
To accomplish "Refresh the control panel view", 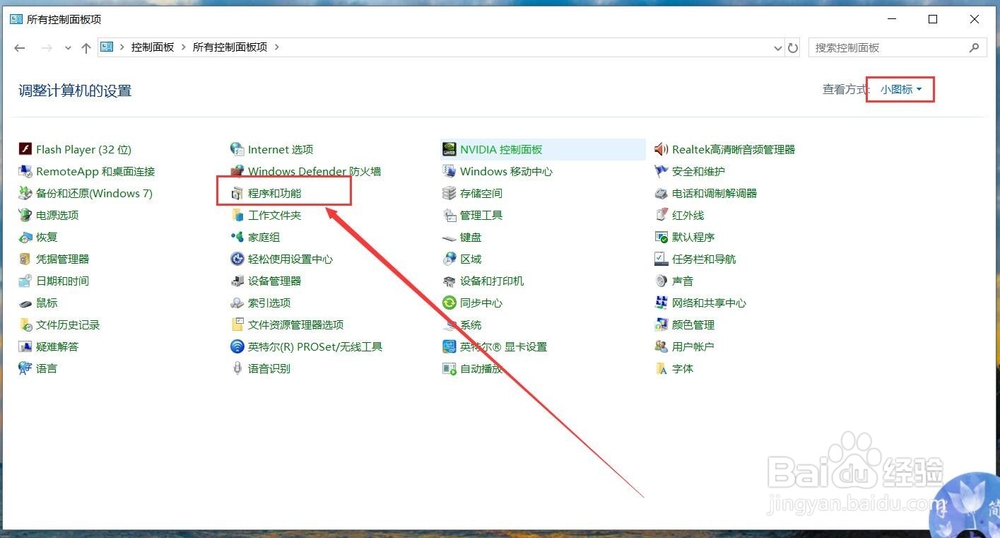I will 793,48.
